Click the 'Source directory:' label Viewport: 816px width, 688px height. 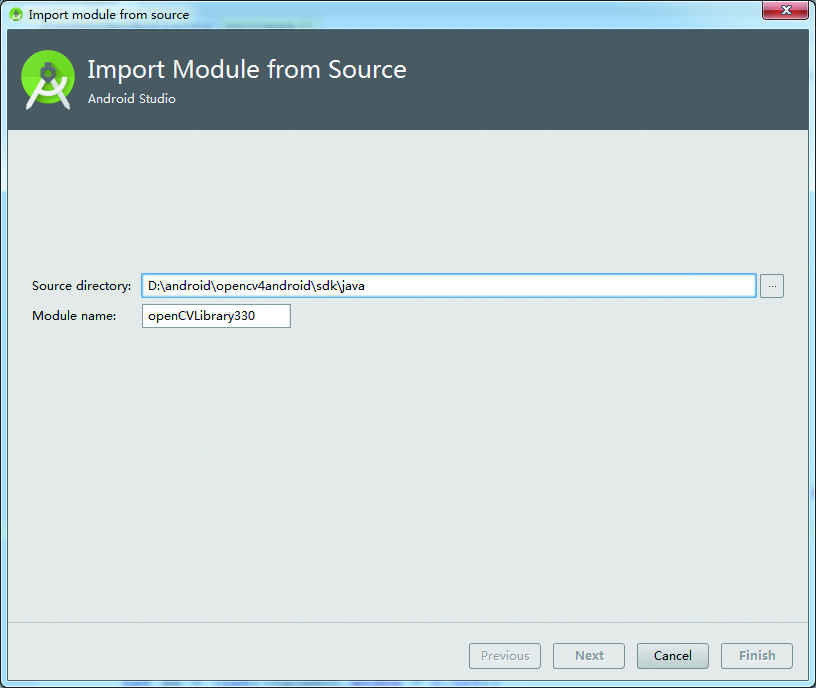(x=81, y=286)
